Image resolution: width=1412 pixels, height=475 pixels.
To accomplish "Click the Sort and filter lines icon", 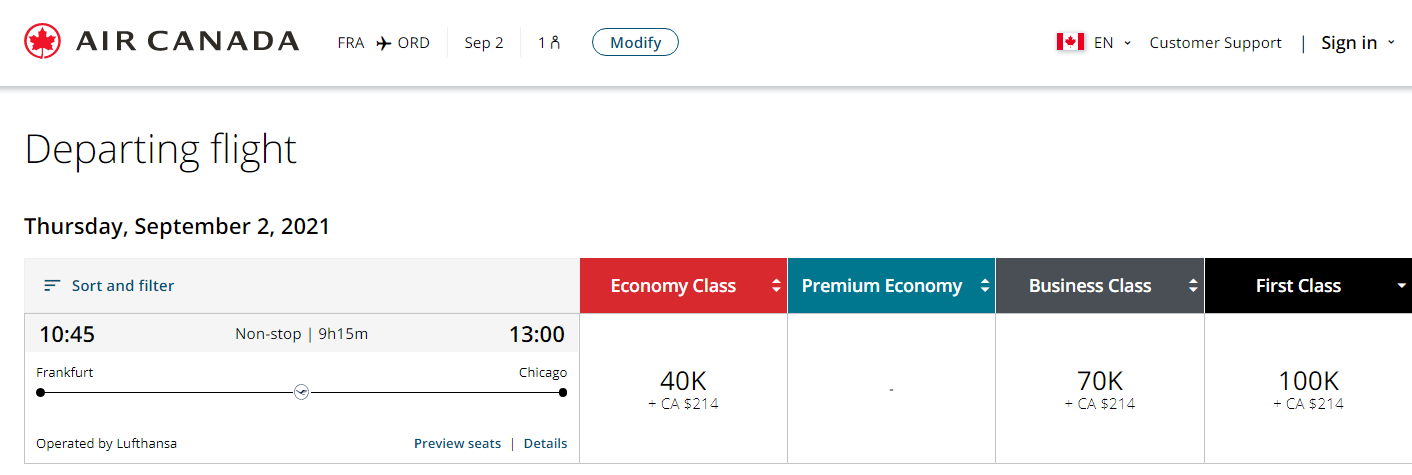I will [53, 286].
